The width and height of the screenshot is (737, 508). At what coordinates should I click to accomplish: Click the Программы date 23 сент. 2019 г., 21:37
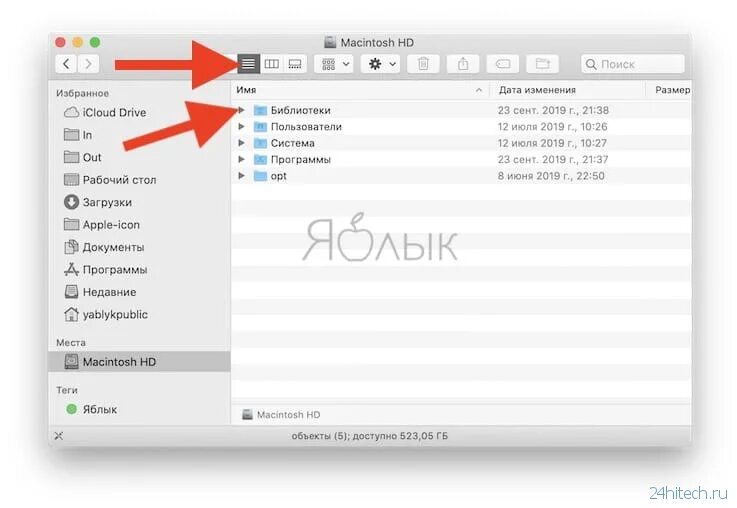pyautogui.click(x=553, y=159)
